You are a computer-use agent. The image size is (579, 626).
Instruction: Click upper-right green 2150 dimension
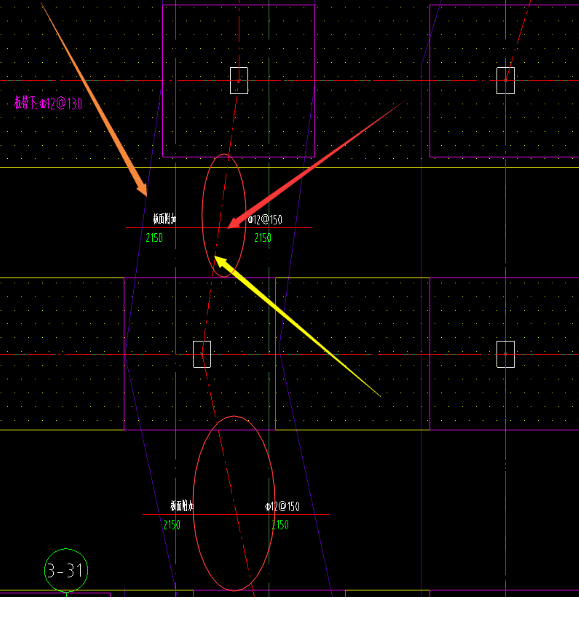(263, 238)
